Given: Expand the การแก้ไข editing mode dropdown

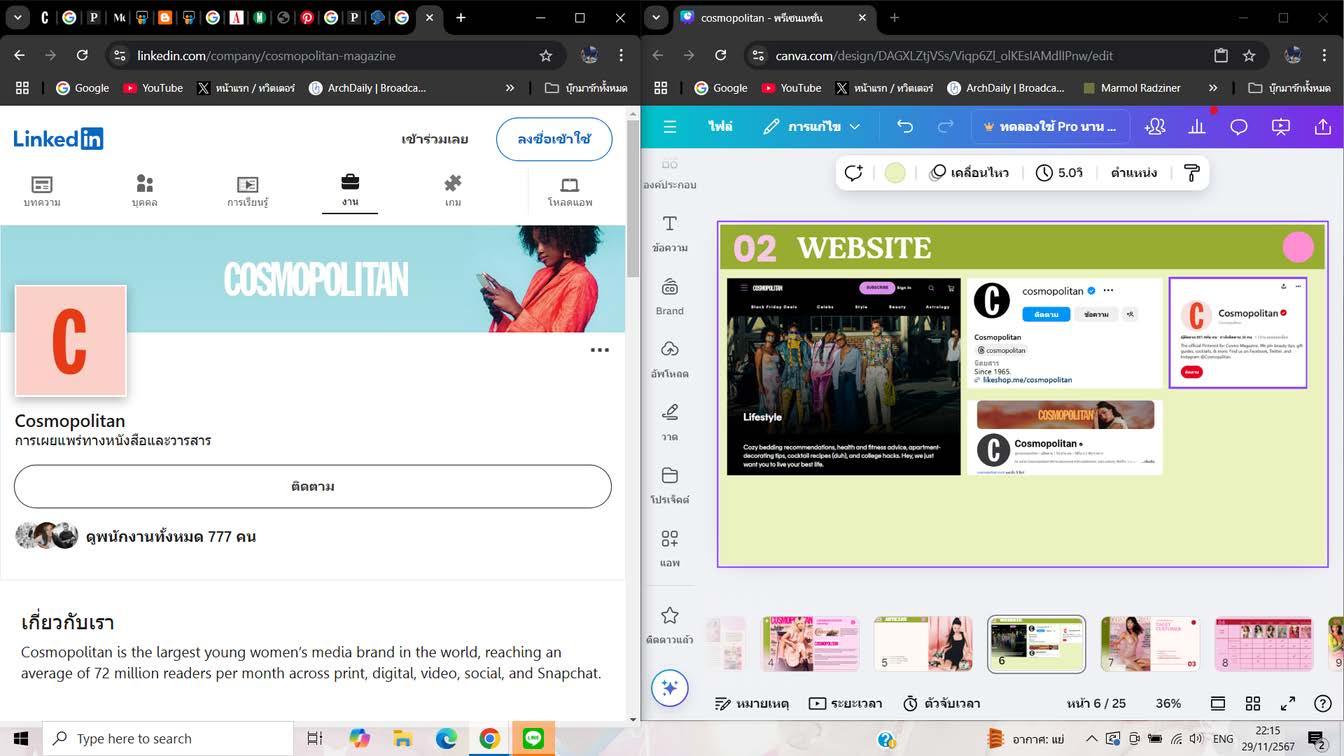Looking at the screenshot, I should pos(811,127).
